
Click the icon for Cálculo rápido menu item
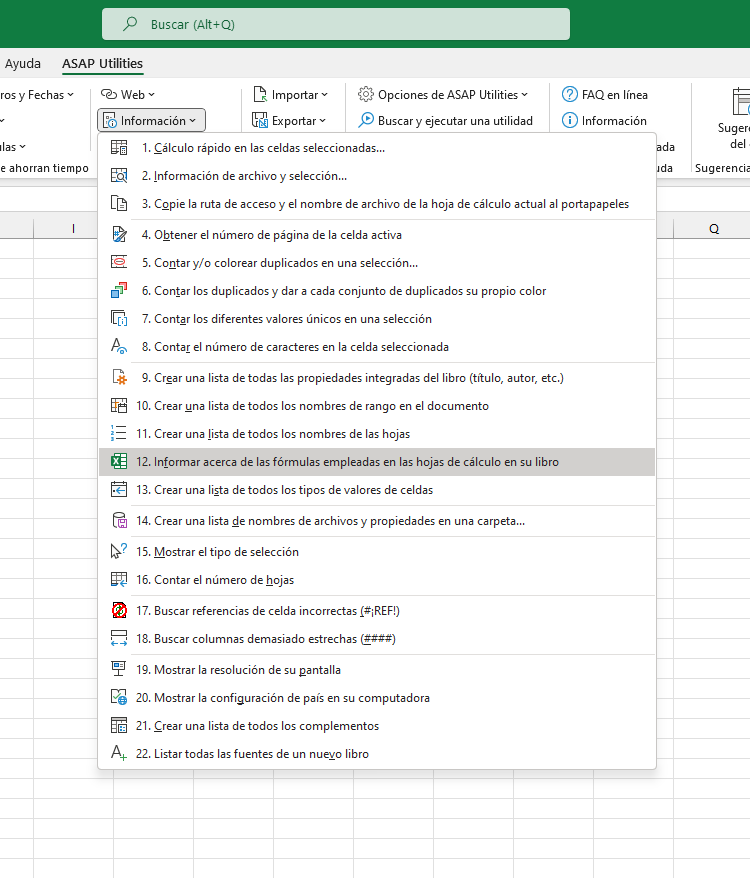[x=119, y=148]
